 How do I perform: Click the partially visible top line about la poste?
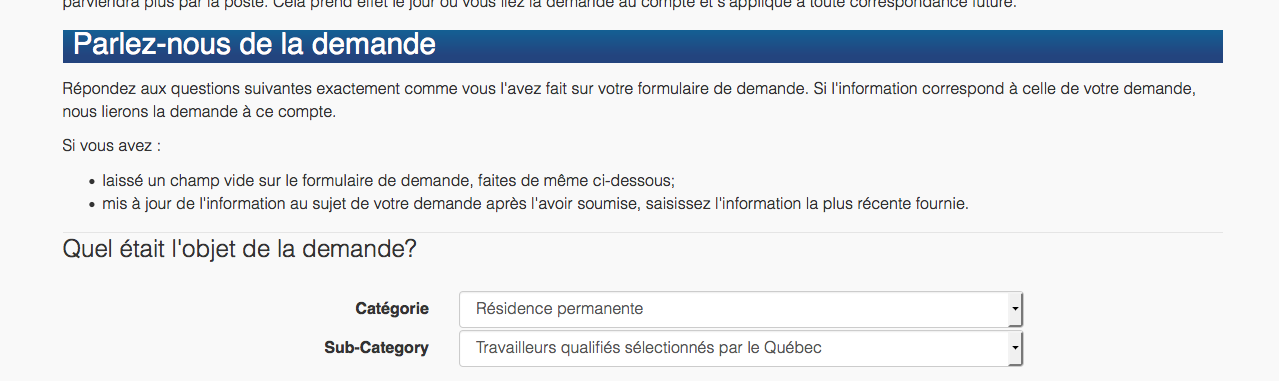(539, 4)
